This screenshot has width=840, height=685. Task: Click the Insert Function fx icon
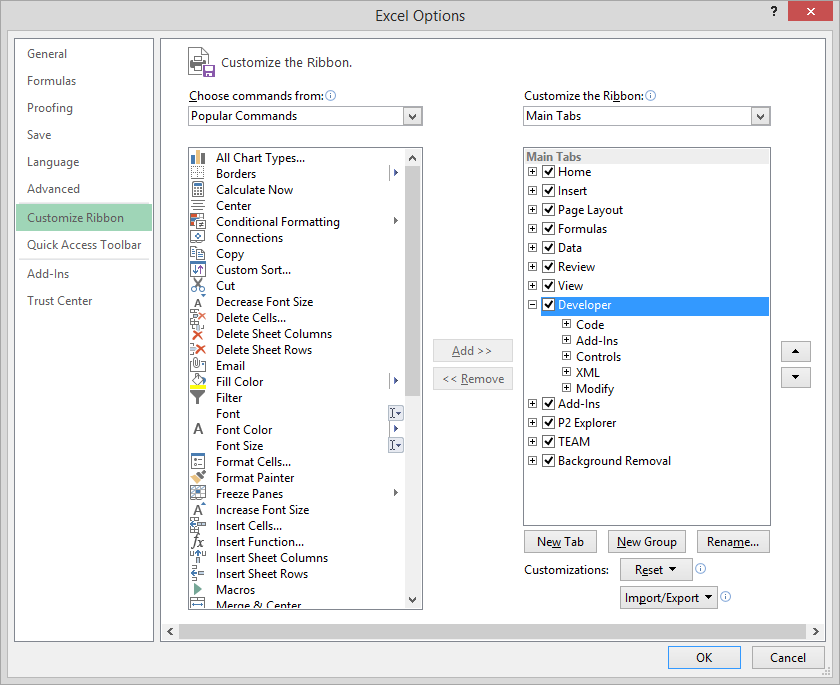(x=197, y=542)
